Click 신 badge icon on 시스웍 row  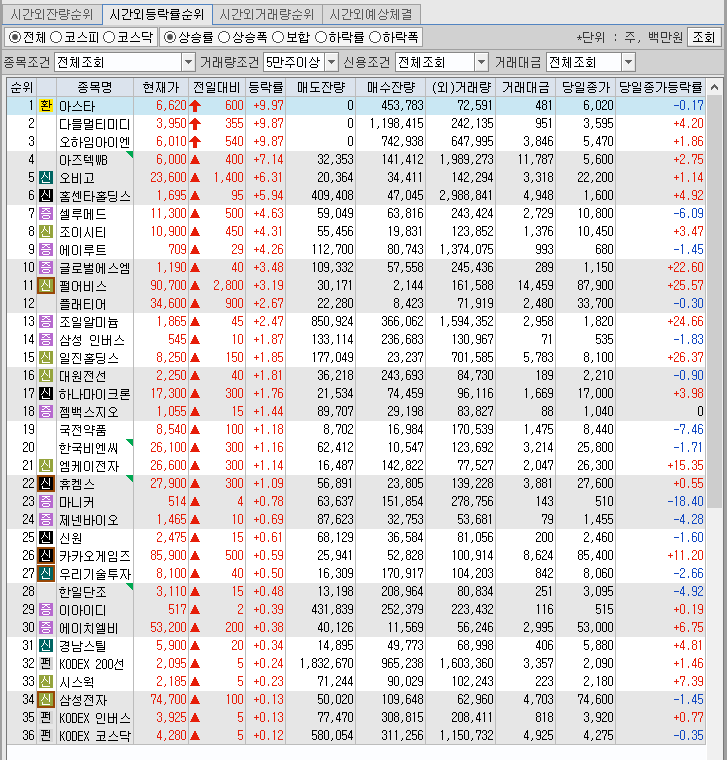tap(46, 681)
